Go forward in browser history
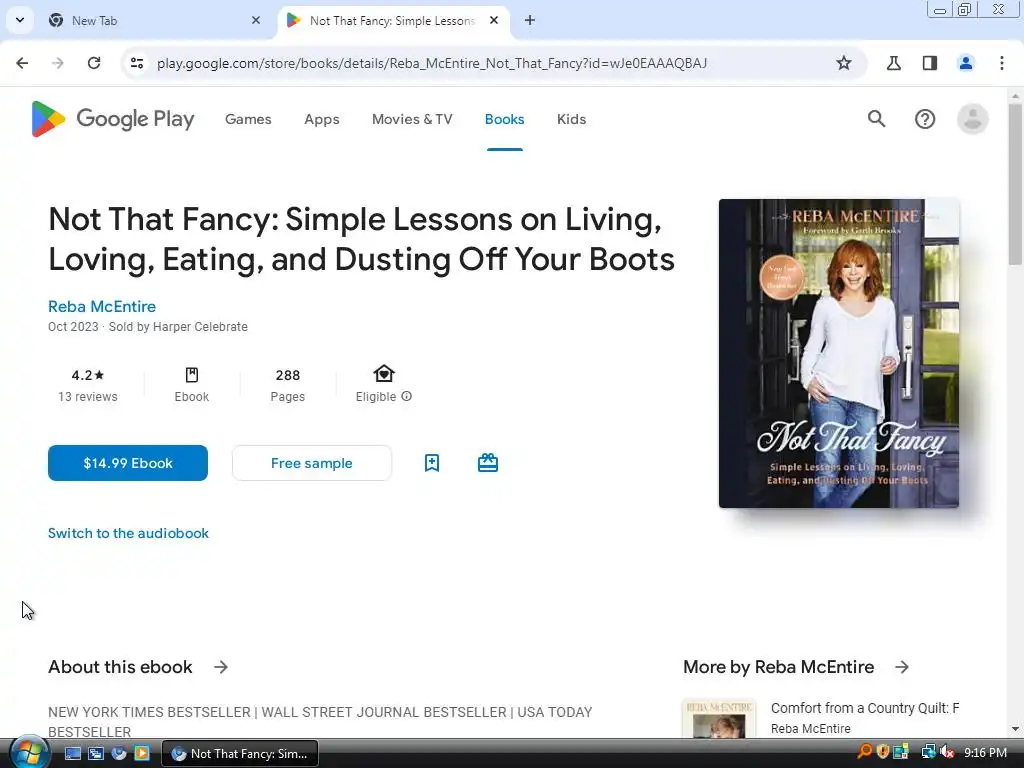1024x768 pixels. point(58,63)
